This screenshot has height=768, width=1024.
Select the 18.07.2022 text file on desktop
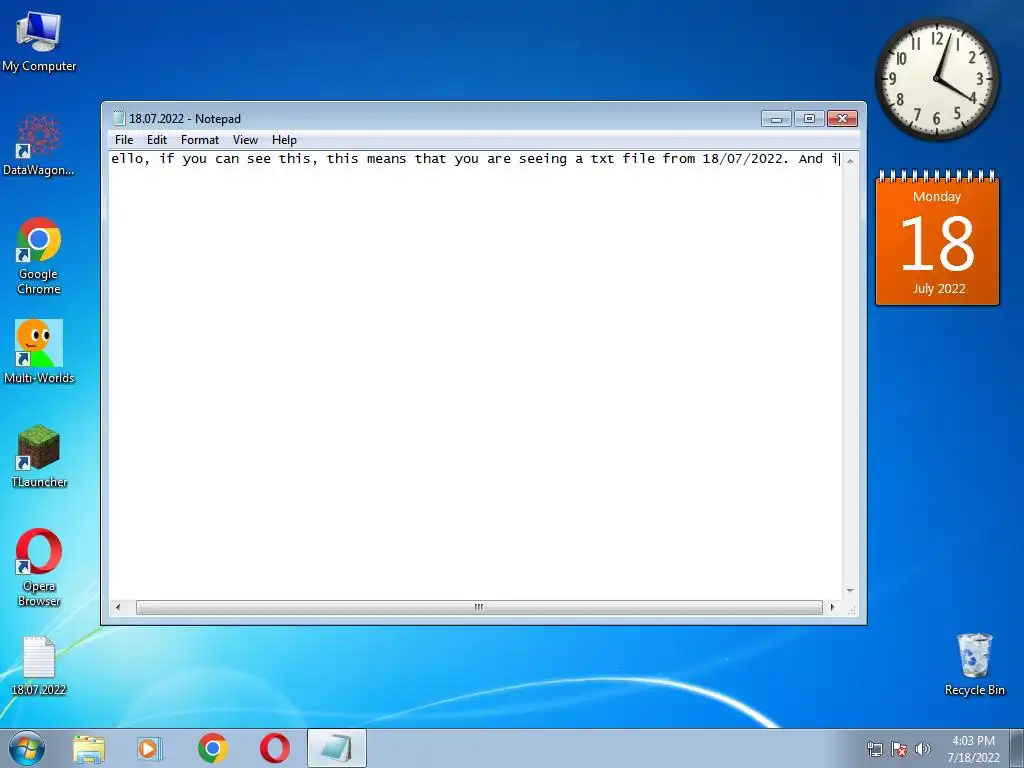[39, 665]
